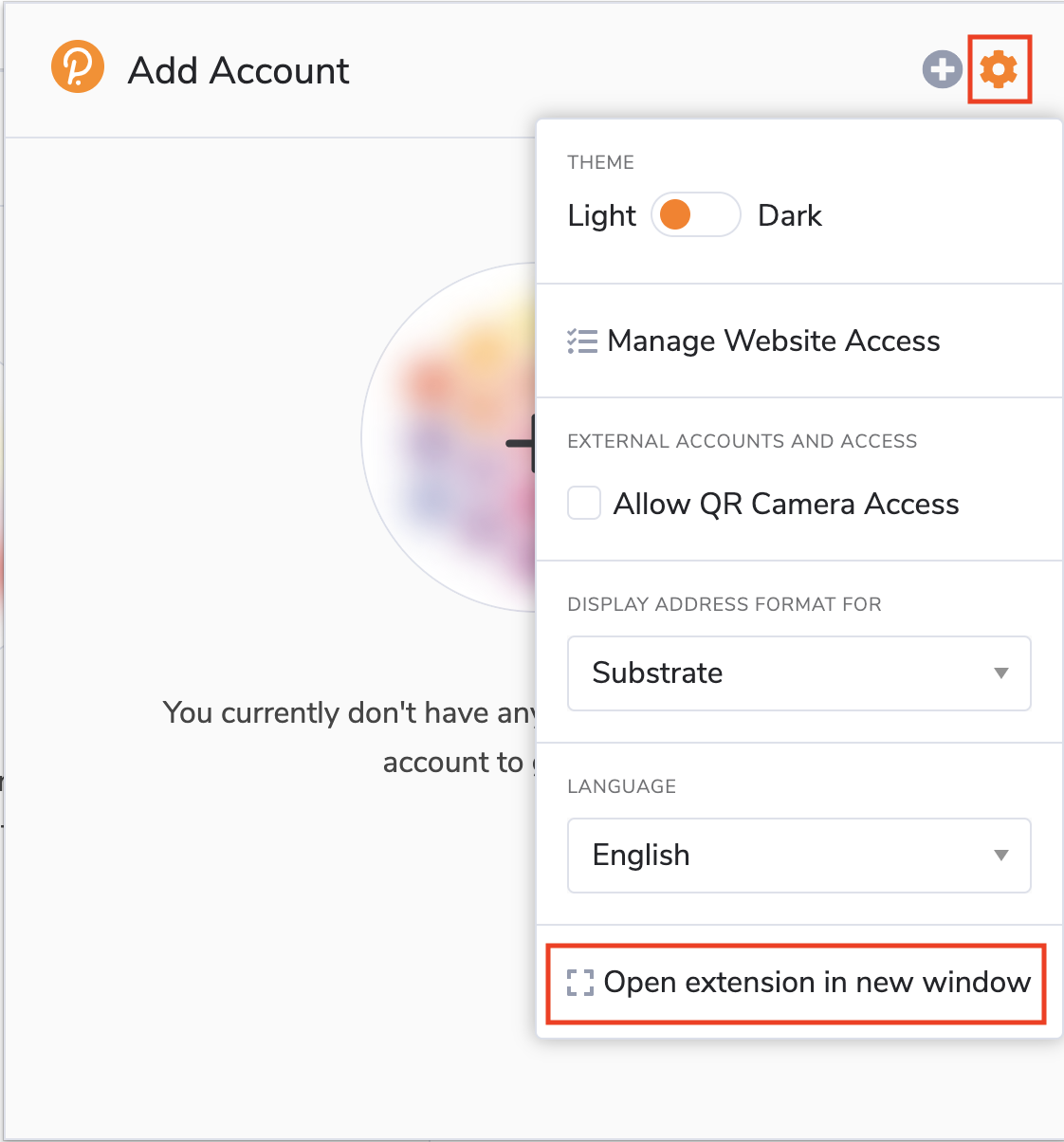The image size is (1064, 1142).
Task: Open Manage Website Access menu item
Action: [x=798, y=341]
